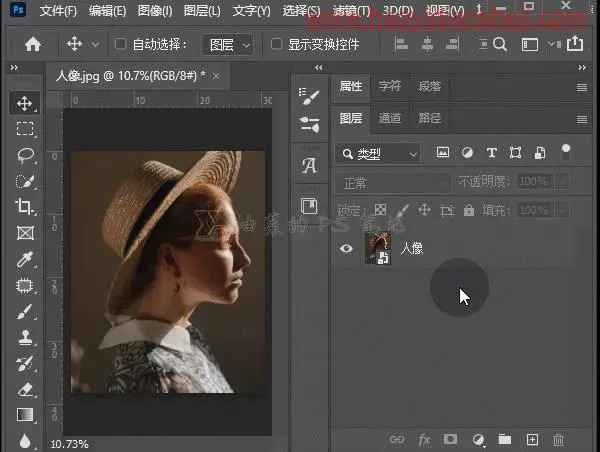Select the Frame tool
The image size is (600, 452).
pos(25,233)
